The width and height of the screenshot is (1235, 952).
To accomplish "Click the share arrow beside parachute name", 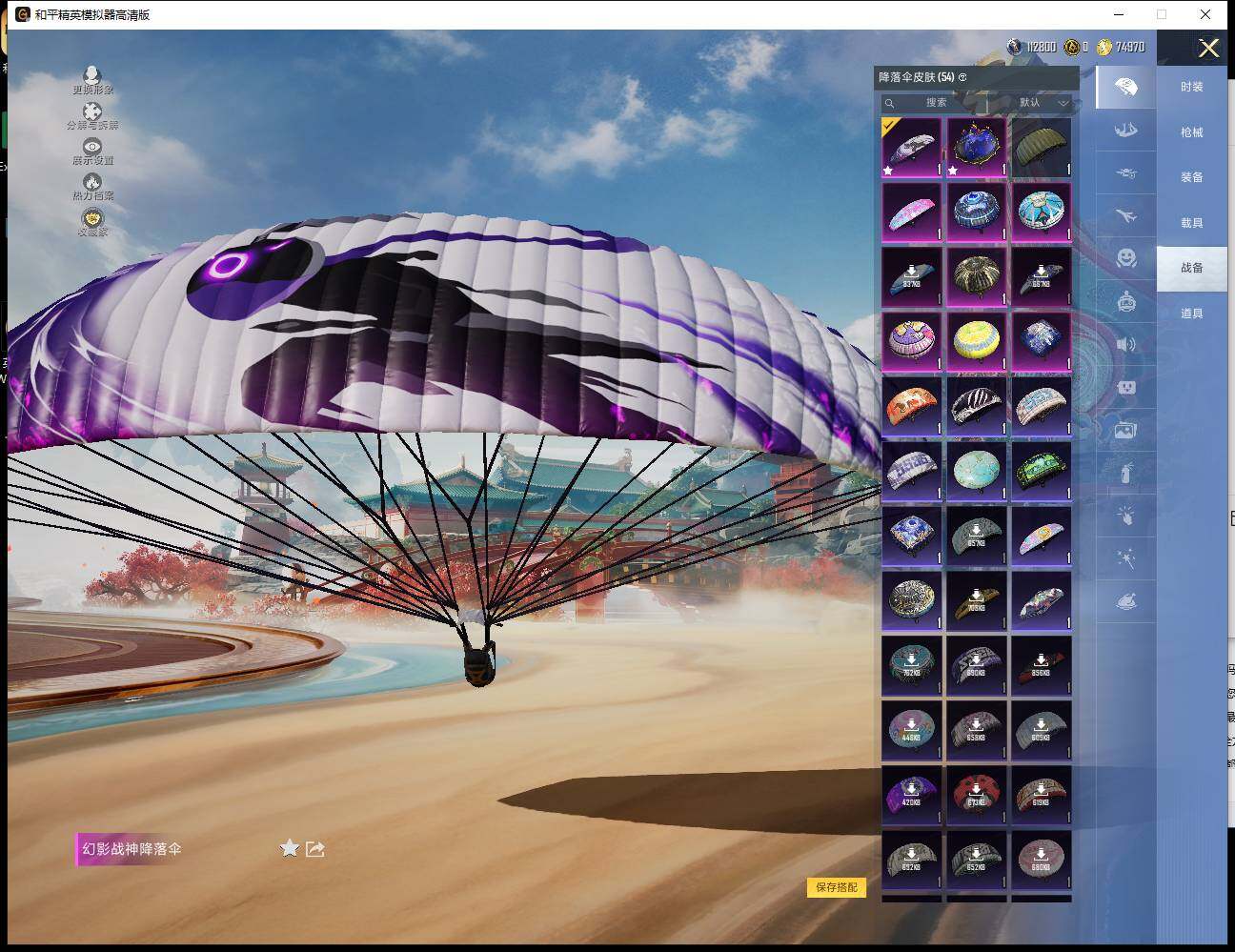I will tap(315, 848).
